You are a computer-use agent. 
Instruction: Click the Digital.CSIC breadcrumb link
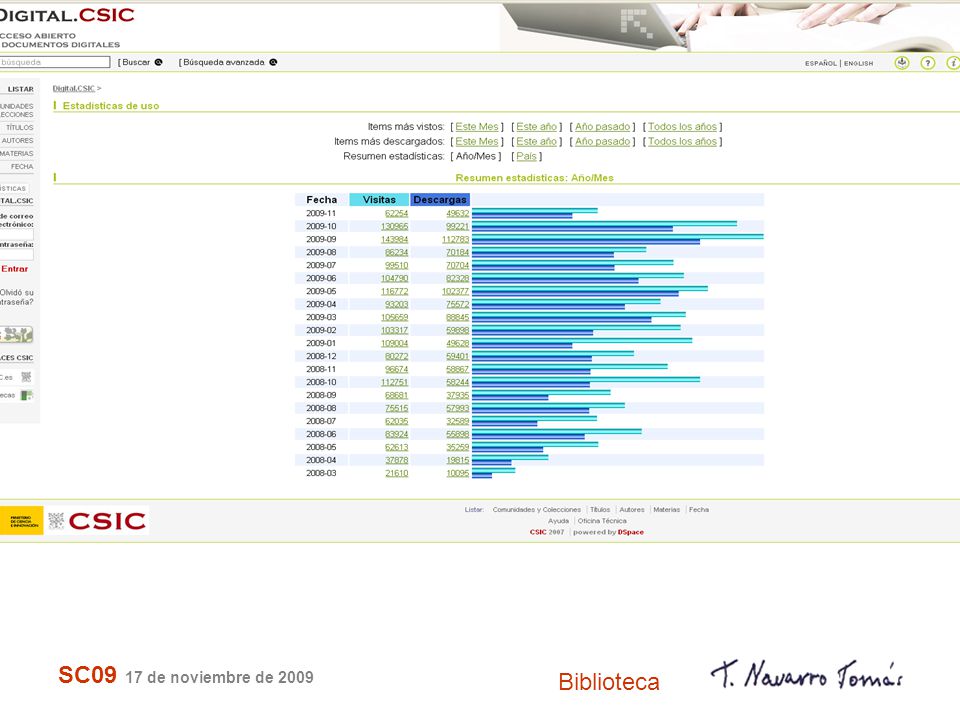[x=73, y=88]
